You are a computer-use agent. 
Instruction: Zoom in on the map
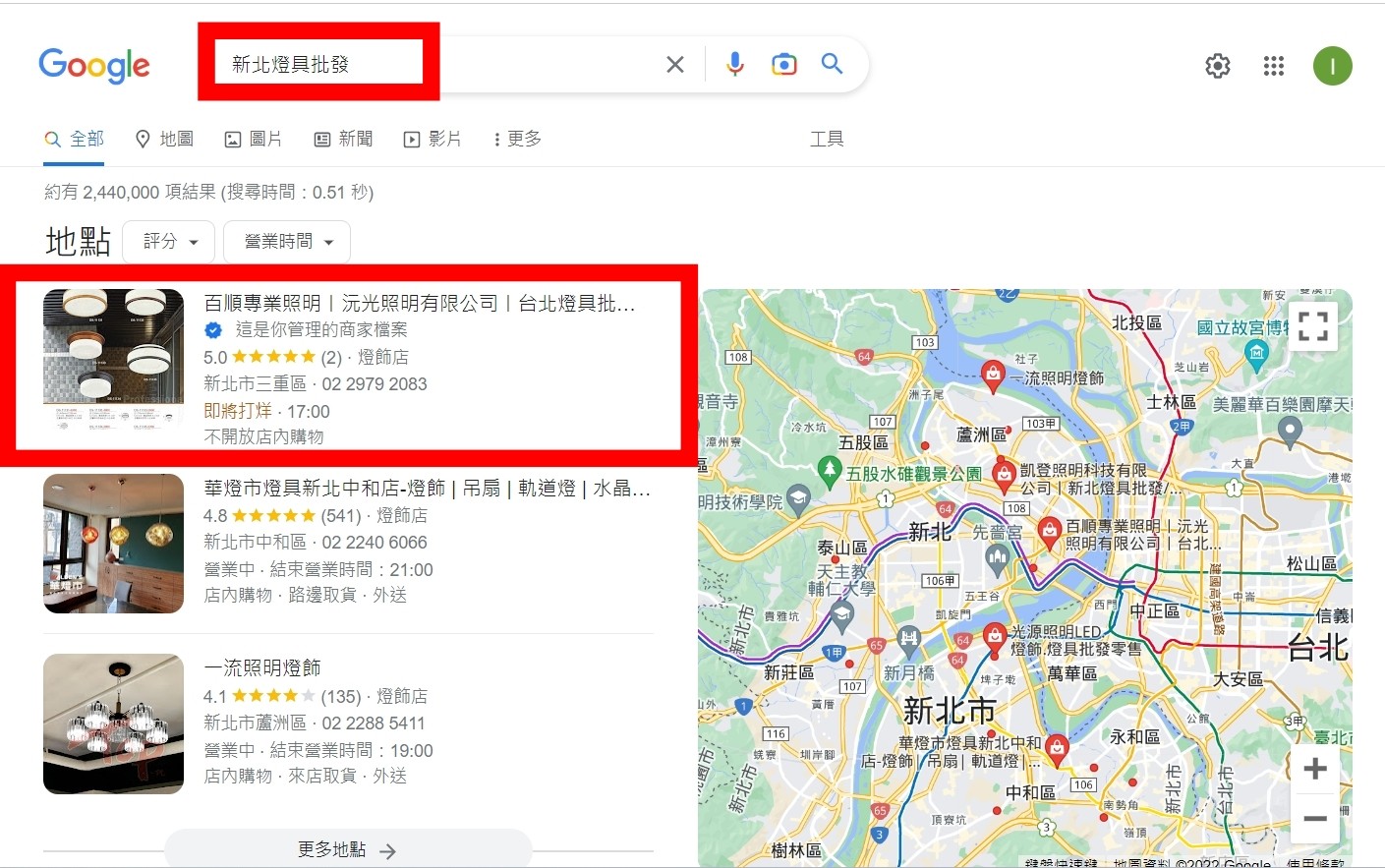click(1315, 769)
